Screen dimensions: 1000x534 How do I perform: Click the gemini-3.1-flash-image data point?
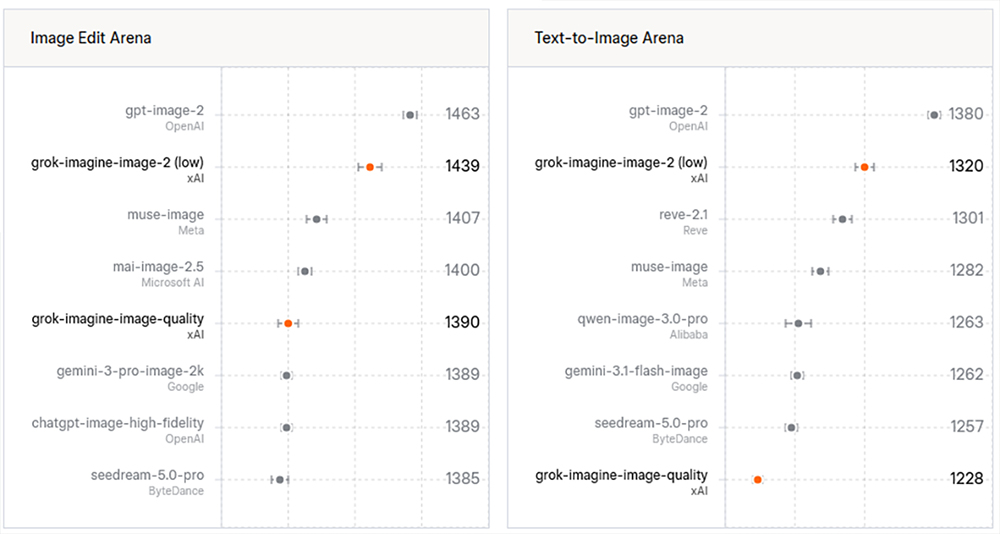[797, 375]
